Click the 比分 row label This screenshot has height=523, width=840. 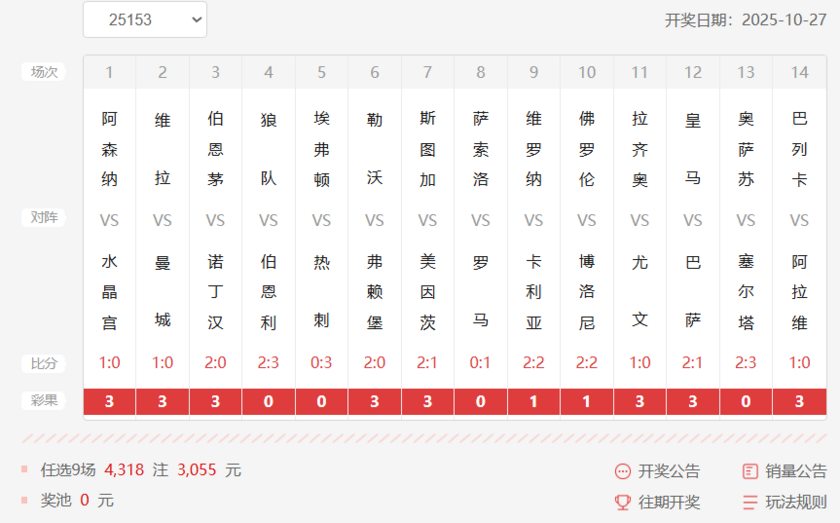[44, 363]
